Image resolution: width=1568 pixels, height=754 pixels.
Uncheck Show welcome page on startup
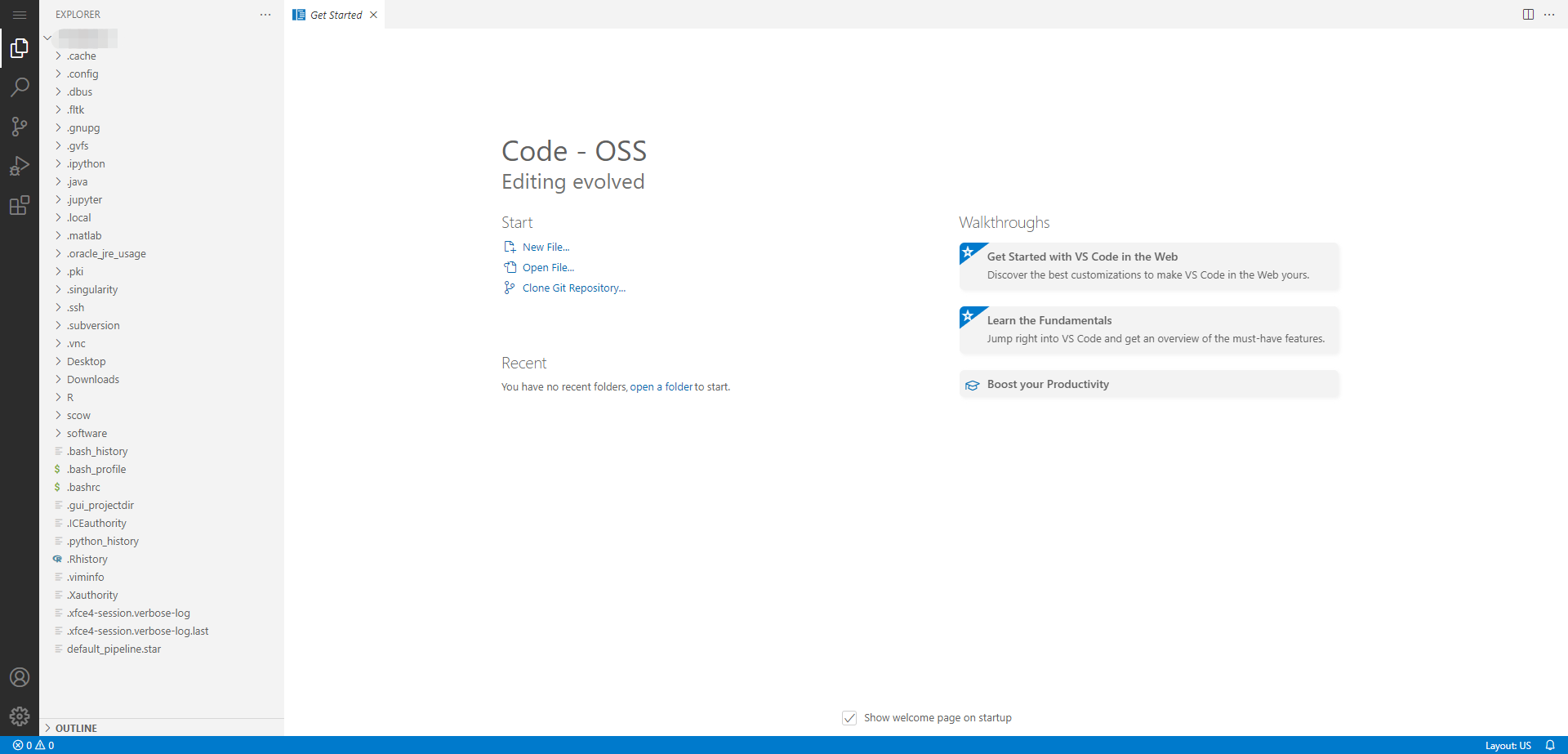point(849,718)
